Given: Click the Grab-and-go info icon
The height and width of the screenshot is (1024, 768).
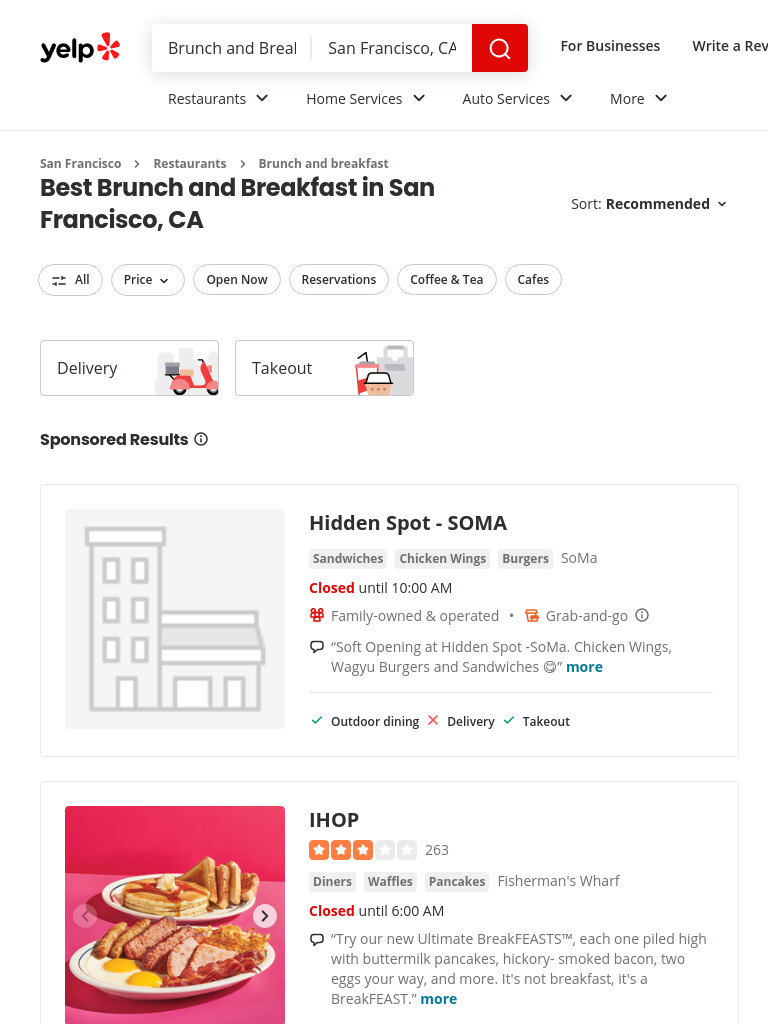Looking at the screenshot, I should [x=642, y=615].
